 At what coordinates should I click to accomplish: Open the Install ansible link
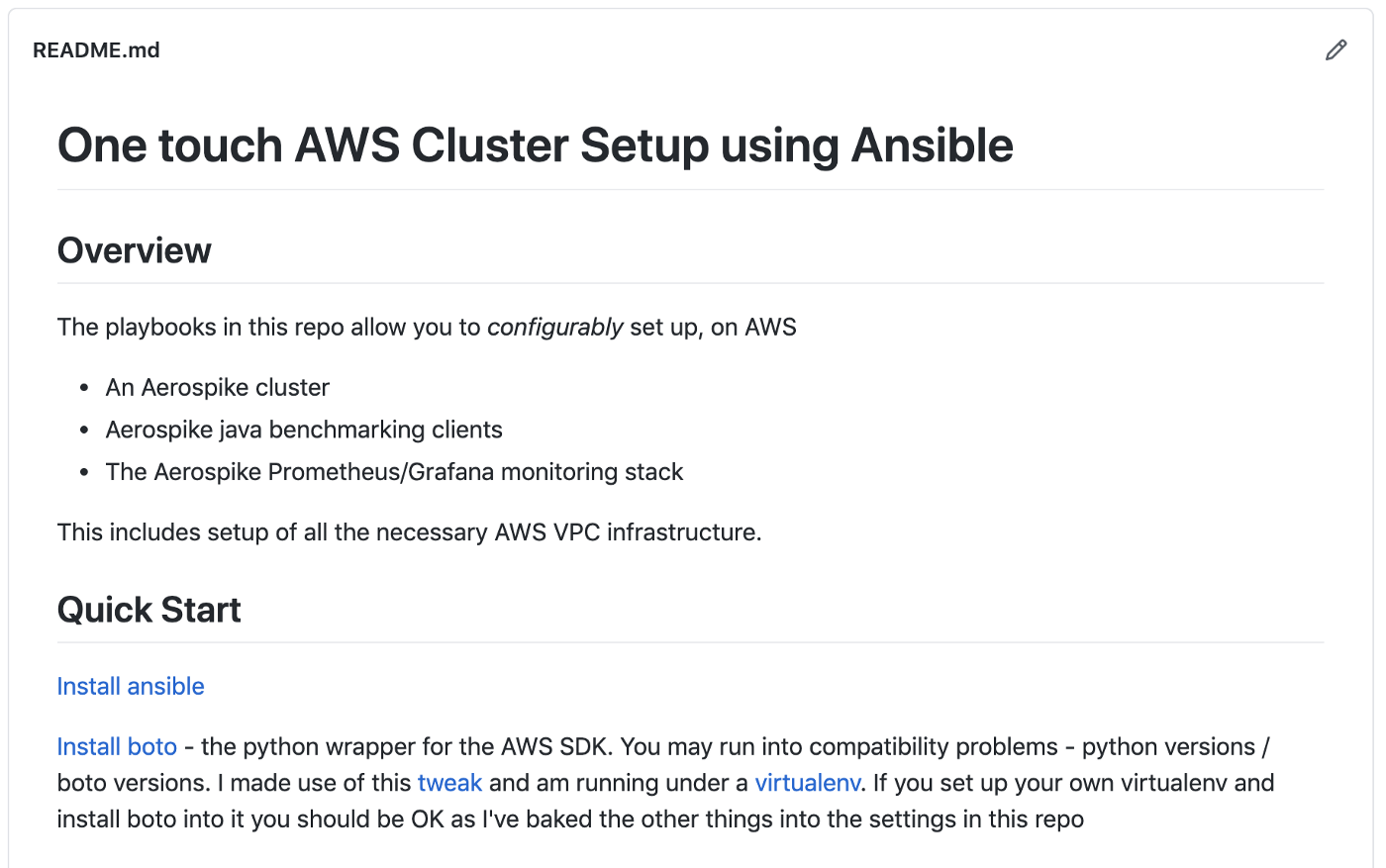130,686
